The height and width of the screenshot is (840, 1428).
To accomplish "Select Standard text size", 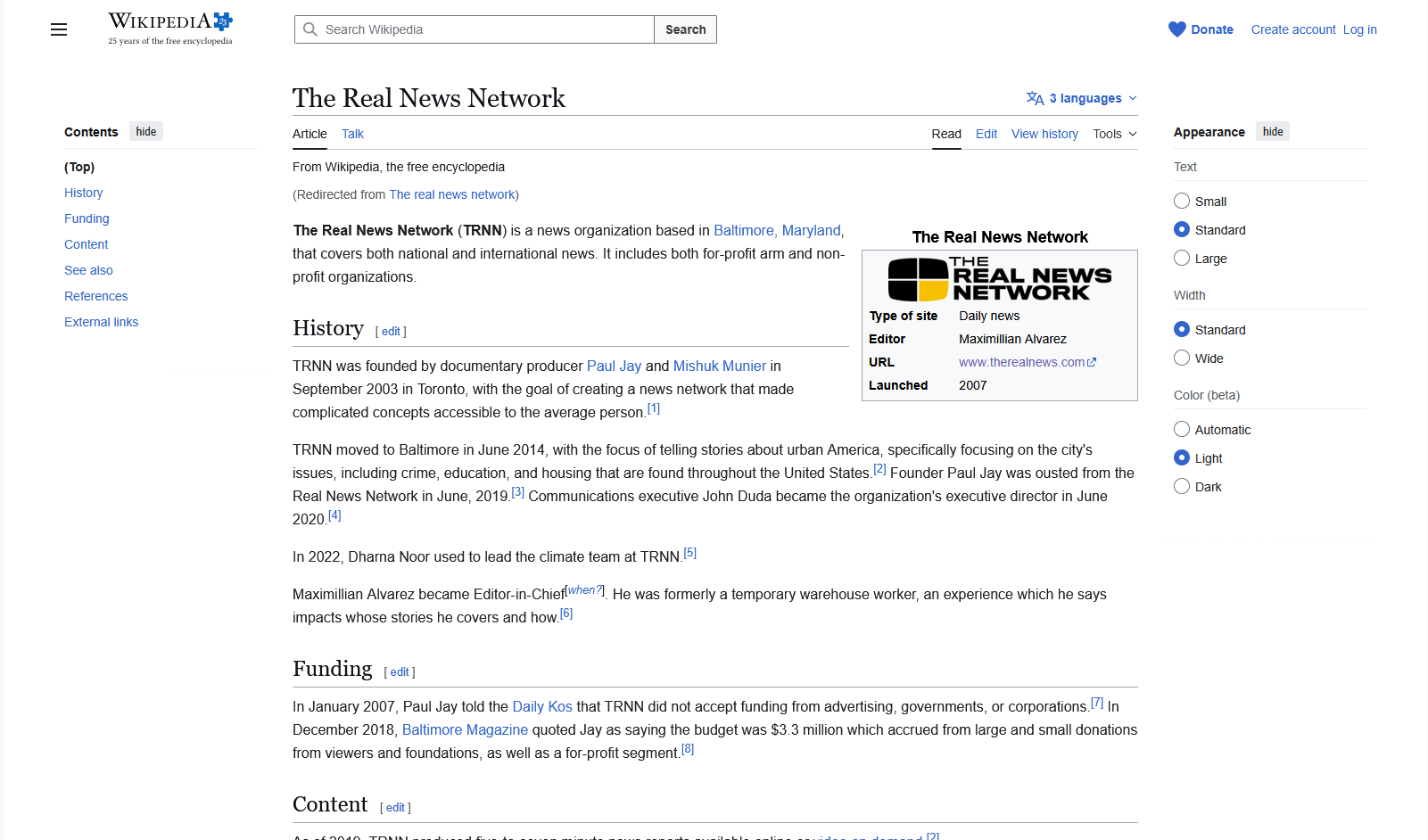I will (1182, 229).
